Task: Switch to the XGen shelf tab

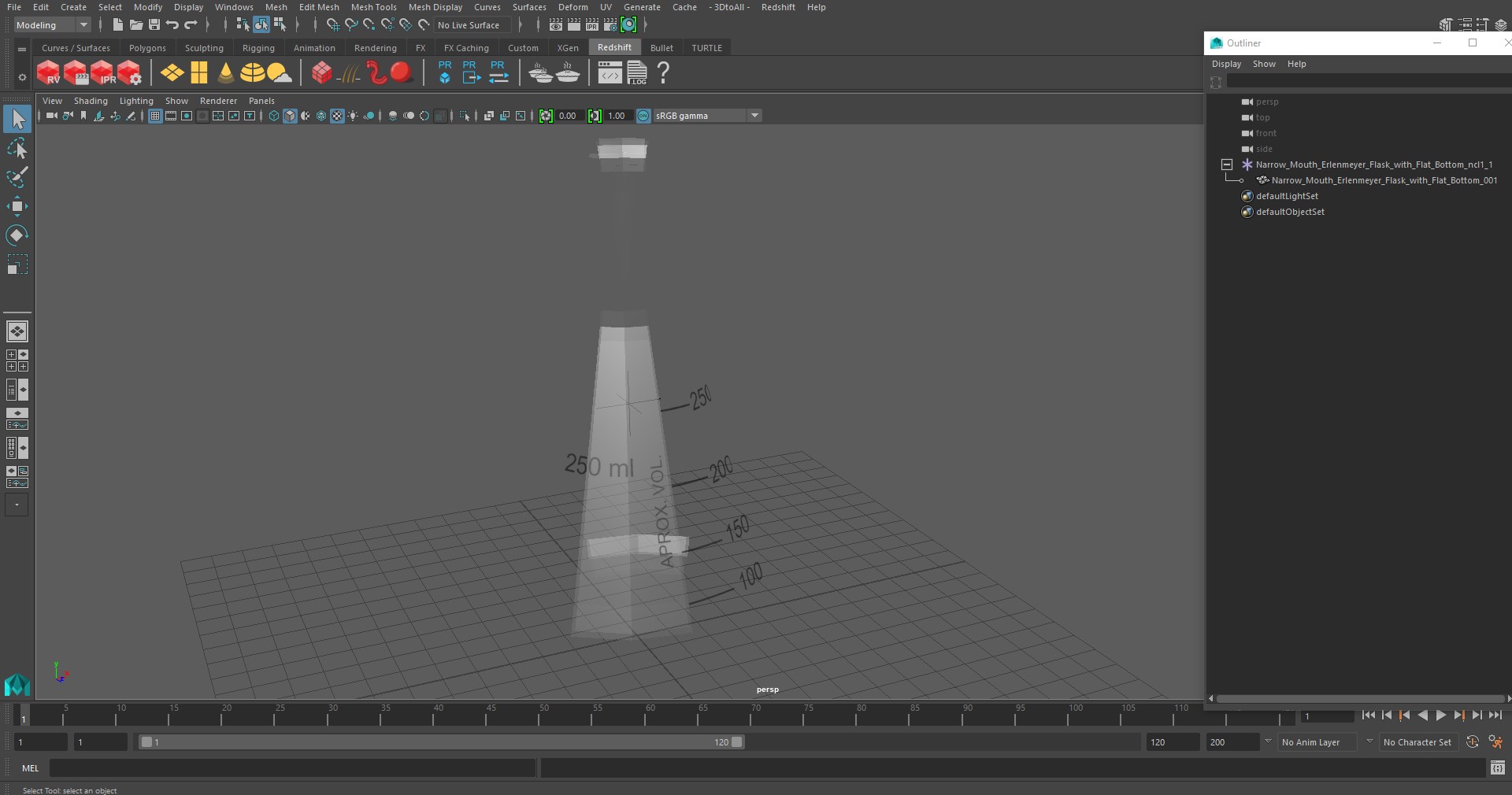Action: [568, 48]
